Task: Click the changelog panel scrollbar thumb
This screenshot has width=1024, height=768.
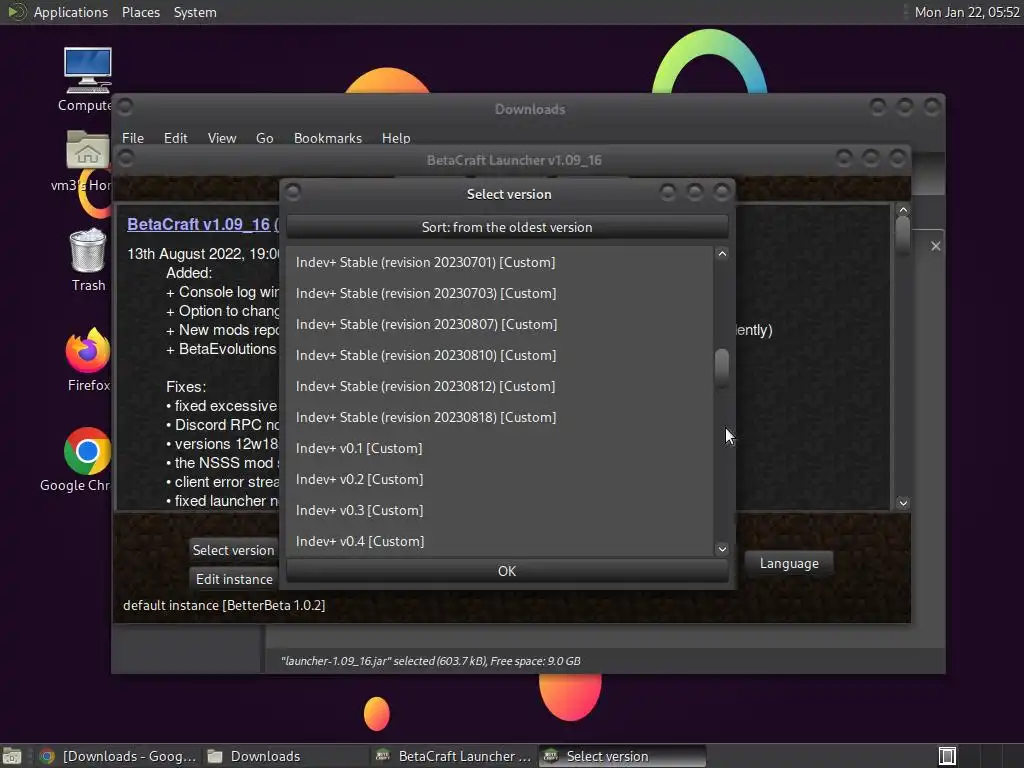Action: [903, 234]
